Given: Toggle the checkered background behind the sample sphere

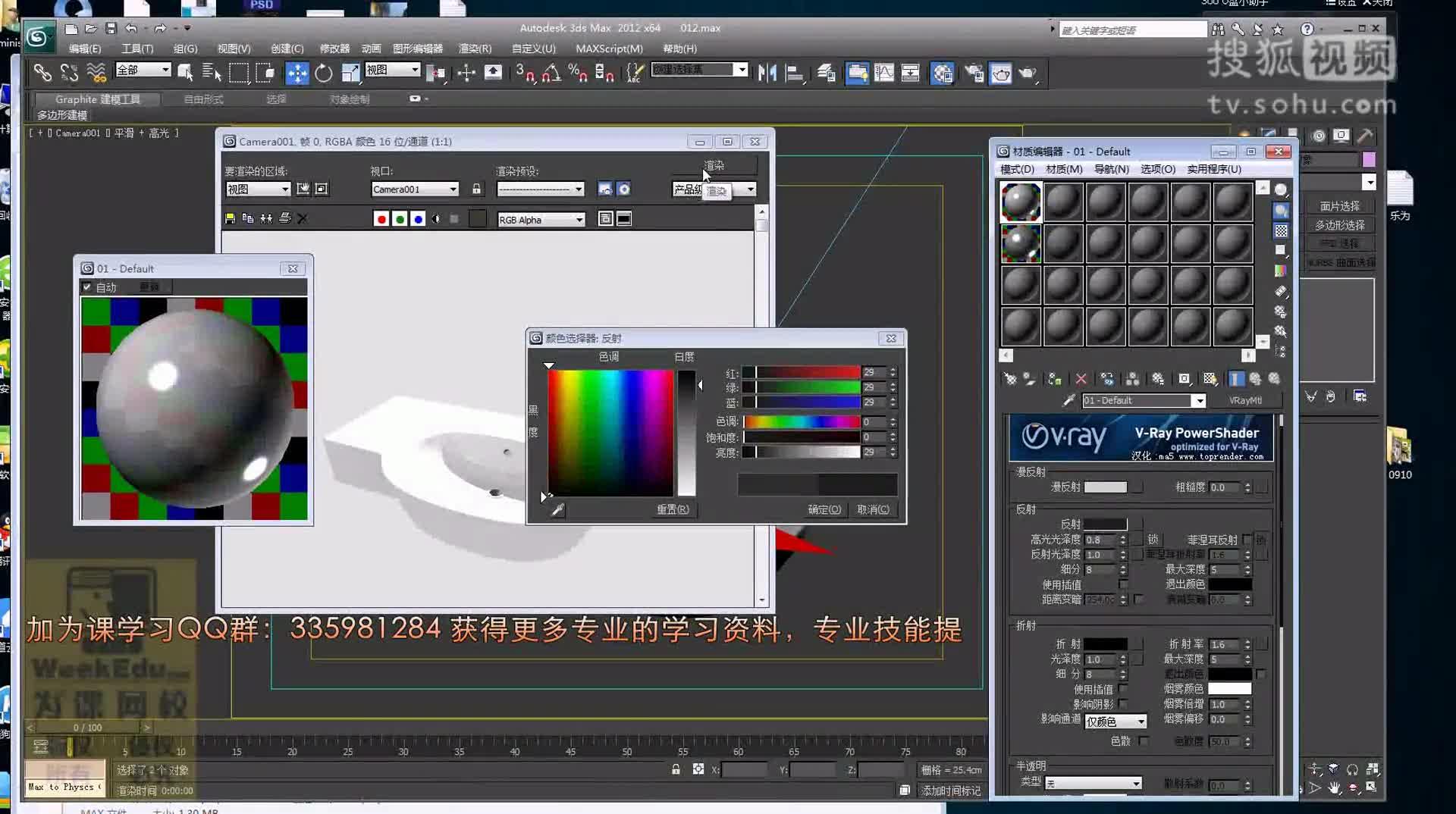Looking at the screenshot, I should pyautogui.click(x=1210, y=379).
